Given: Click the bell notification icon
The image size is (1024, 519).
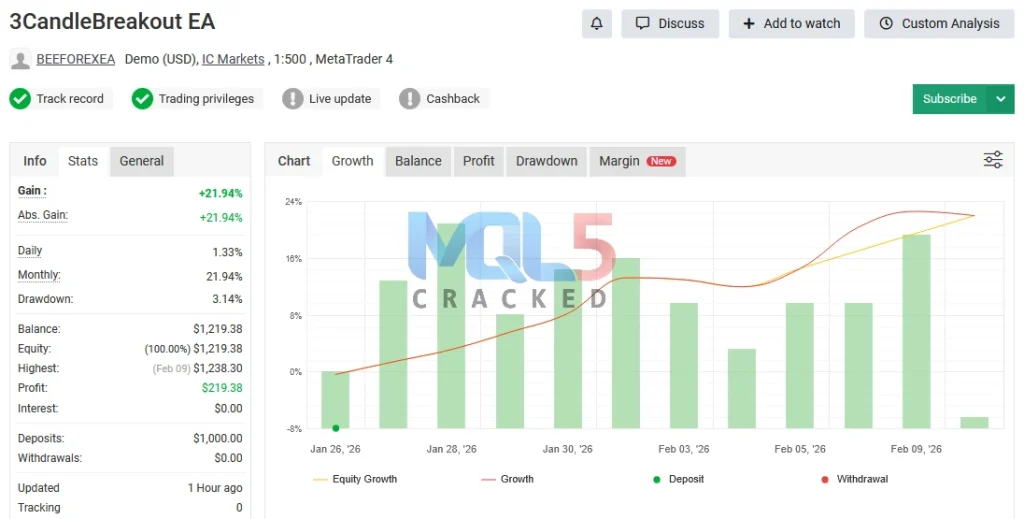Looking at the screenshot, I should 597,24.
